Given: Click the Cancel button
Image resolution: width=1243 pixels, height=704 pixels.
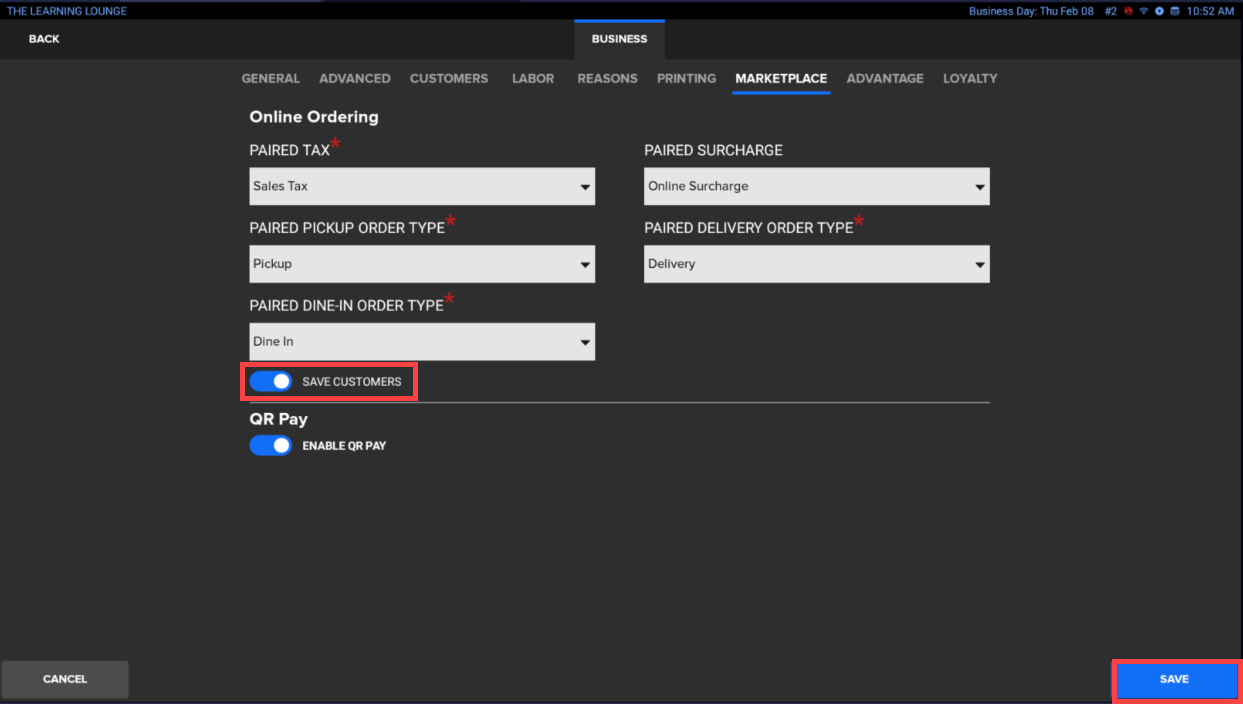Looking at the screenshot, I should (x=65, y=679).
